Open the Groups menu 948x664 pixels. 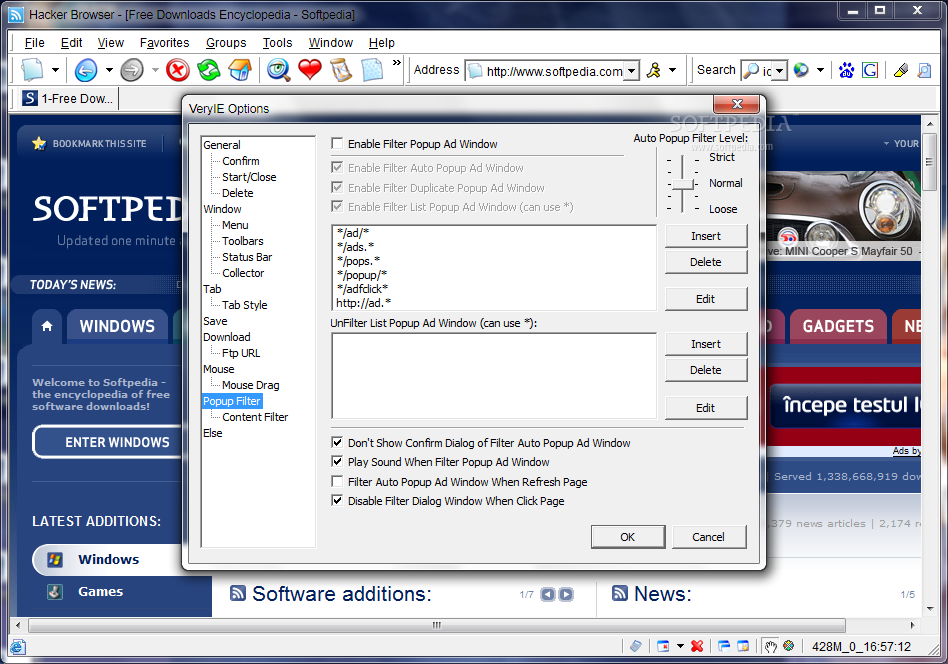click(226, 43)
